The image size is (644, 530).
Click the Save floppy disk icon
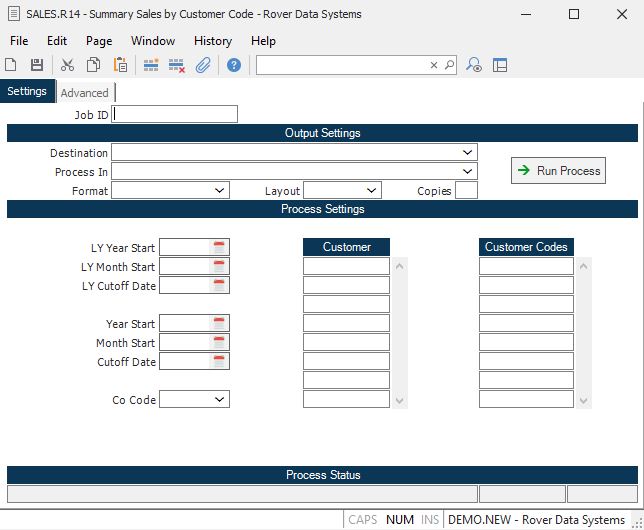click(x=37, y=65)
